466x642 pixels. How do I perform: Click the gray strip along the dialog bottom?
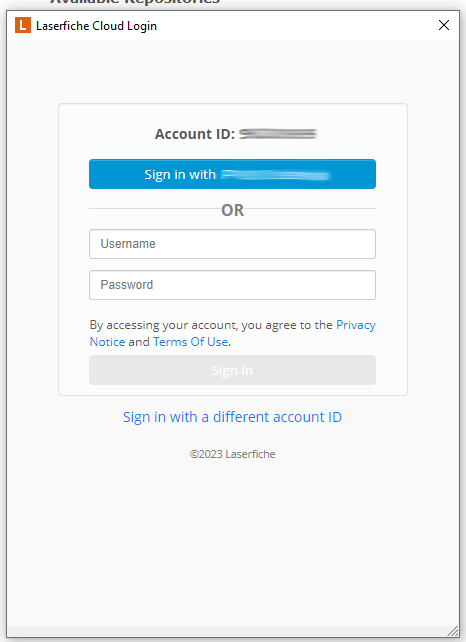(x=227, y=631)
